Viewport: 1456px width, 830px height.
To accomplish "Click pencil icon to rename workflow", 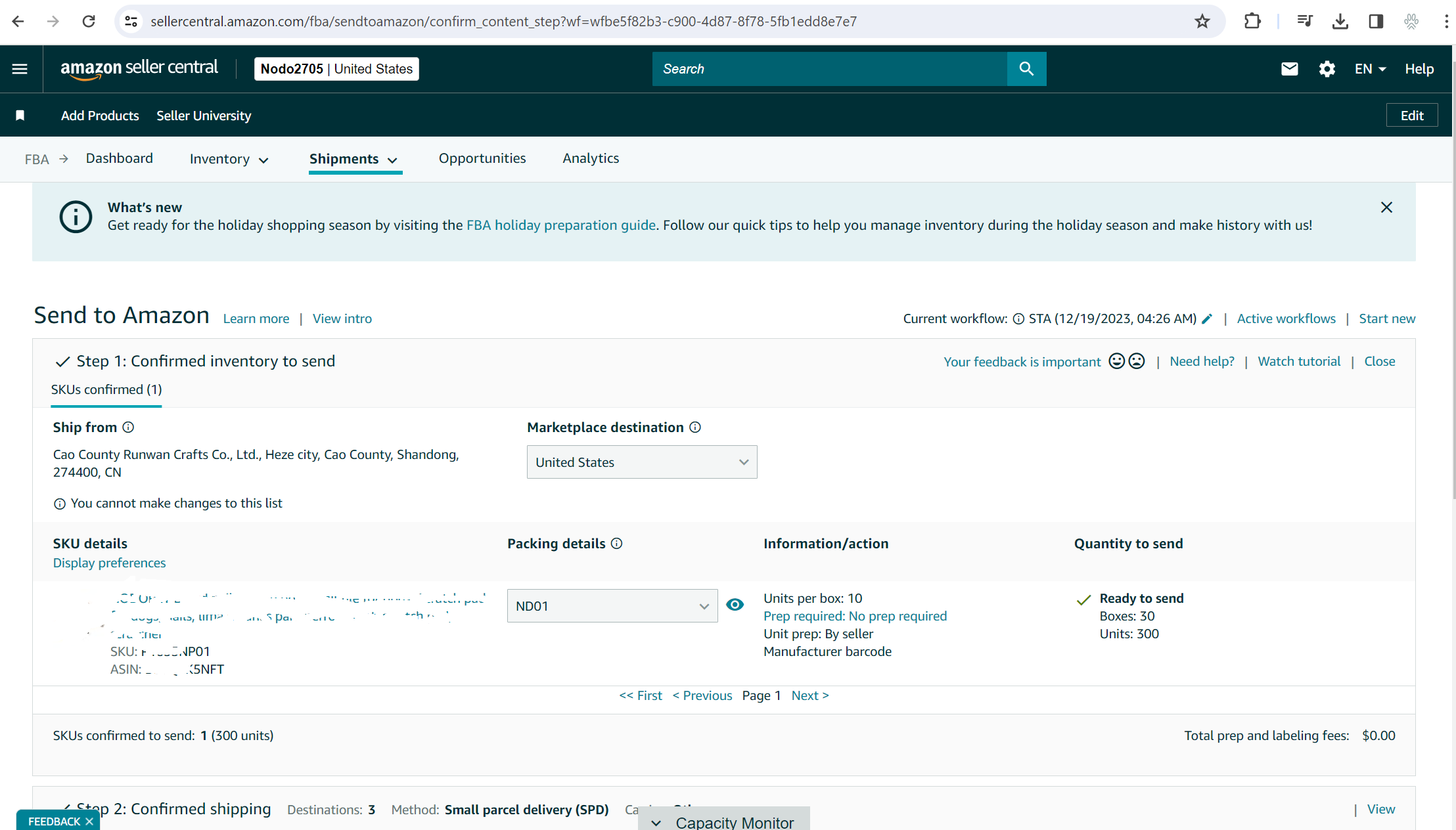I will click(1206, 318).
